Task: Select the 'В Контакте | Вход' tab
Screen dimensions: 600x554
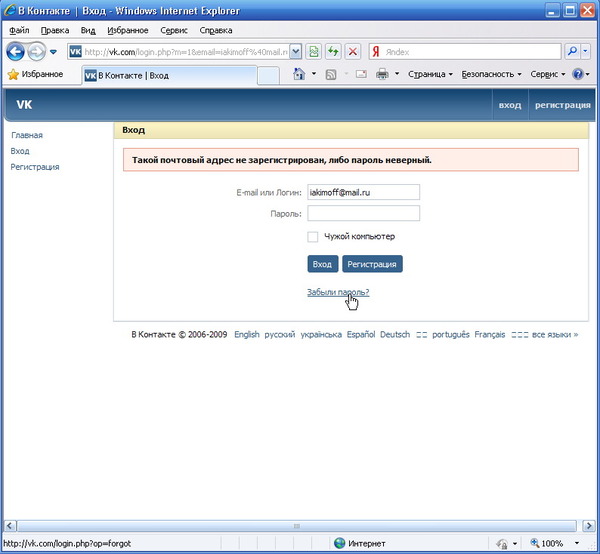Action: pyautogui.click(x=169, y=75)
